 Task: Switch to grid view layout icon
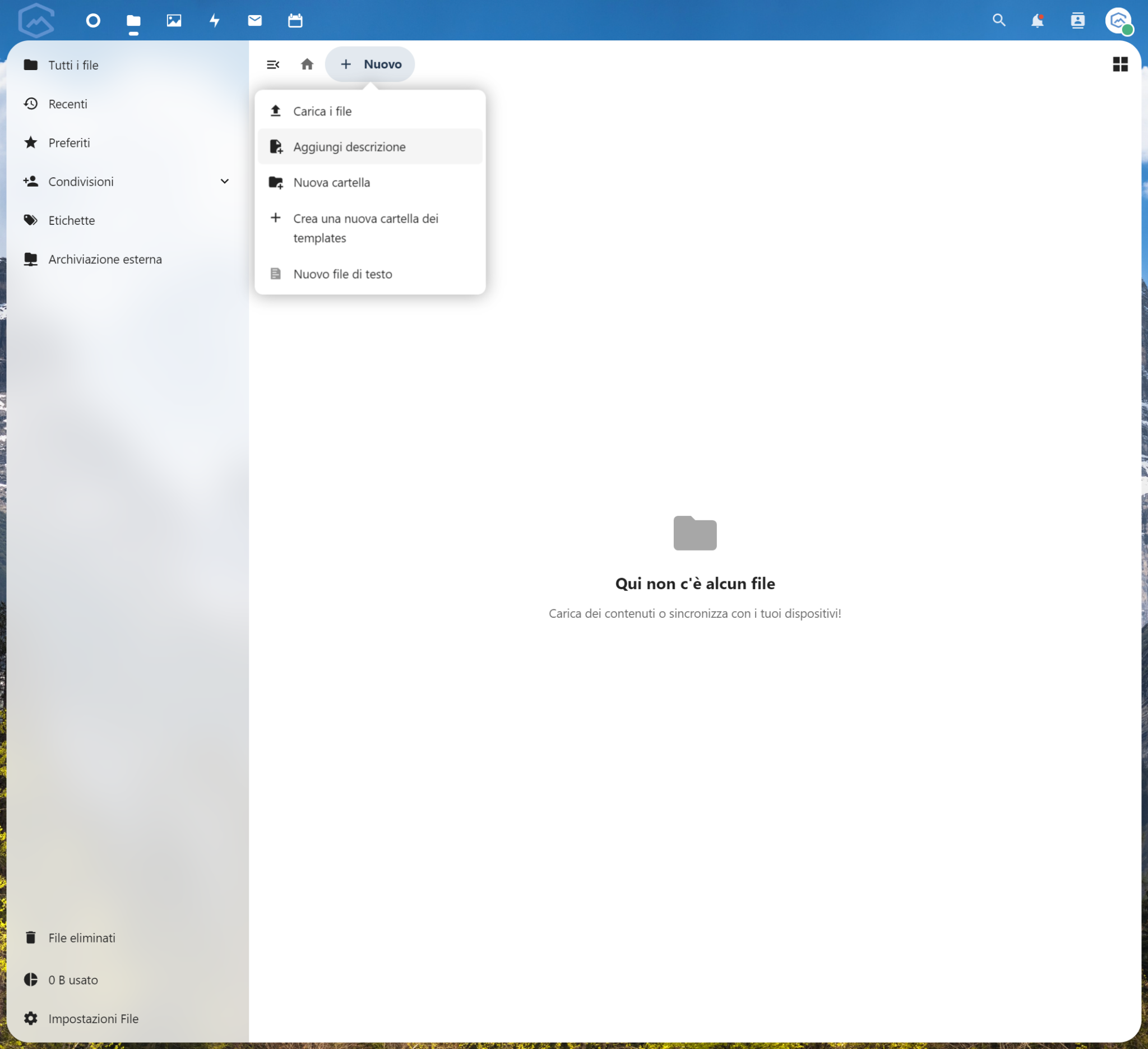1120,63
